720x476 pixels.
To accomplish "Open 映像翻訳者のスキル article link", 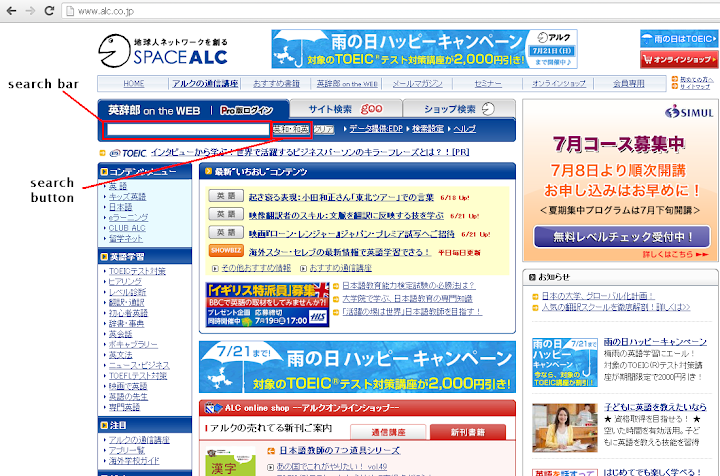I will click(x=346, y=215).
